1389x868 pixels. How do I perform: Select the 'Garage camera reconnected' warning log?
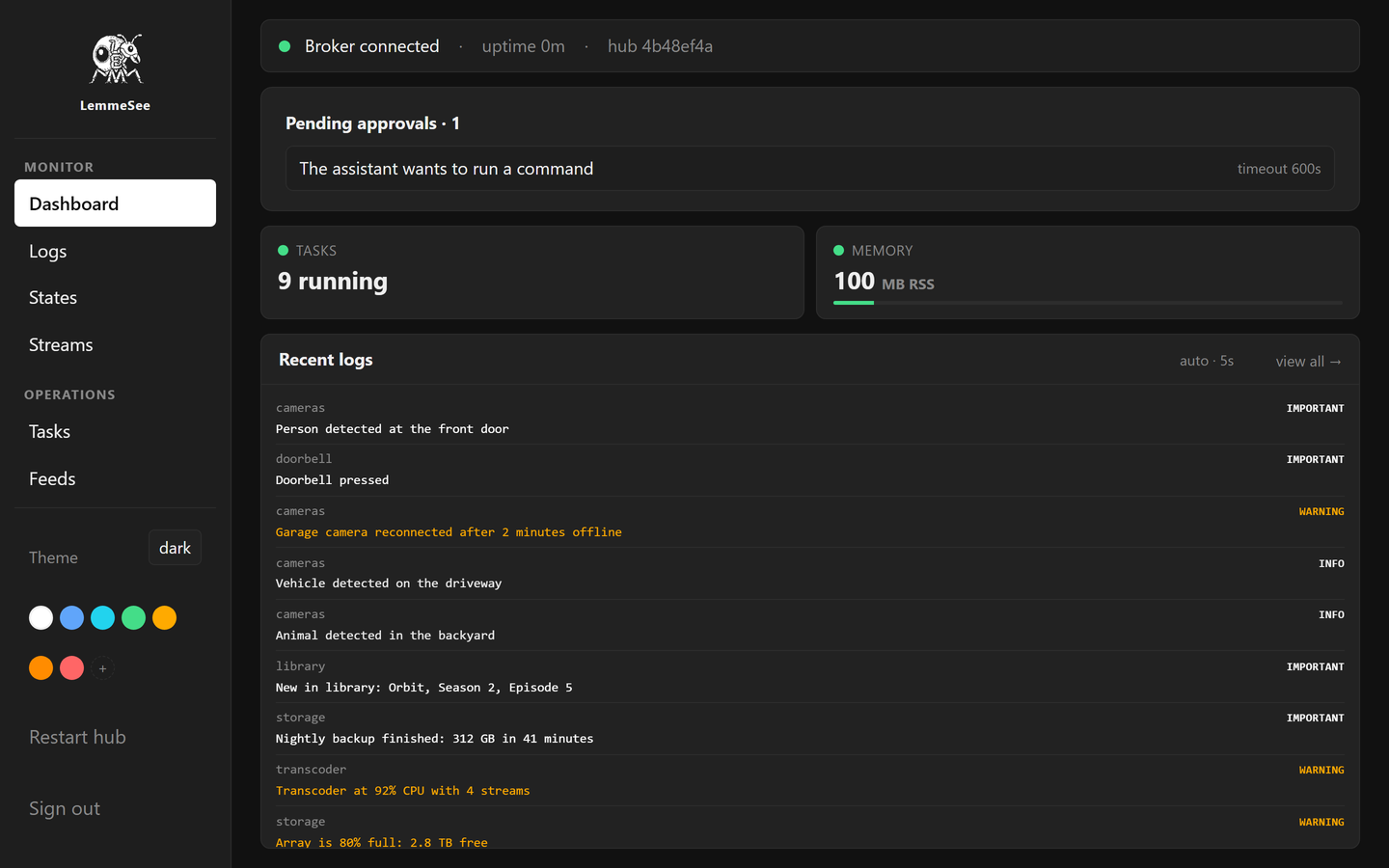click(x=810, y=522)
